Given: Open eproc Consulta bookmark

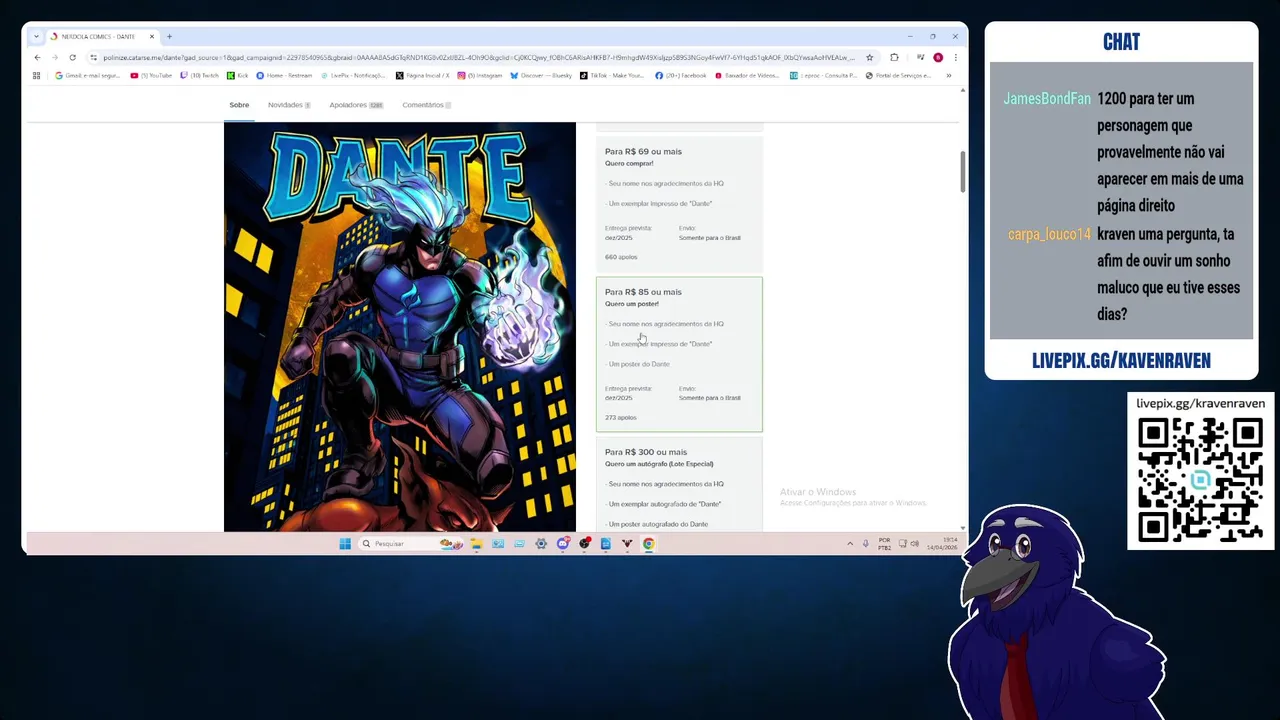Looking at the screenshot, I should [x=824, y=75].
